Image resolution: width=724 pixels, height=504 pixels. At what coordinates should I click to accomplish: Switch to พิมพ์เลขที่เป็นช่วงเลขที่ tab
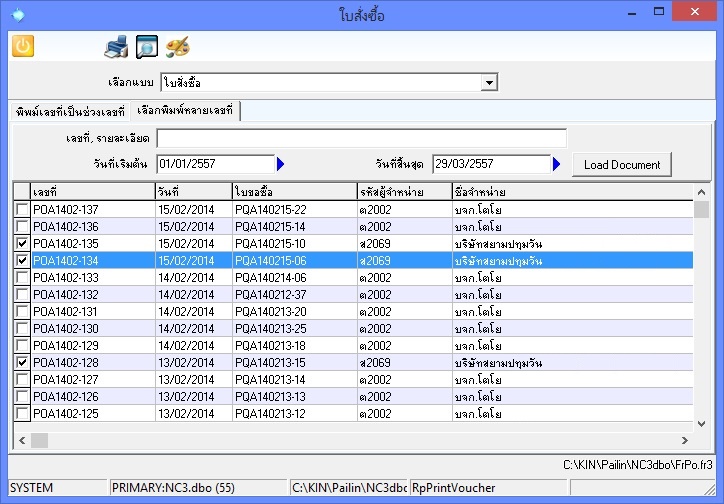pos(70,110)
